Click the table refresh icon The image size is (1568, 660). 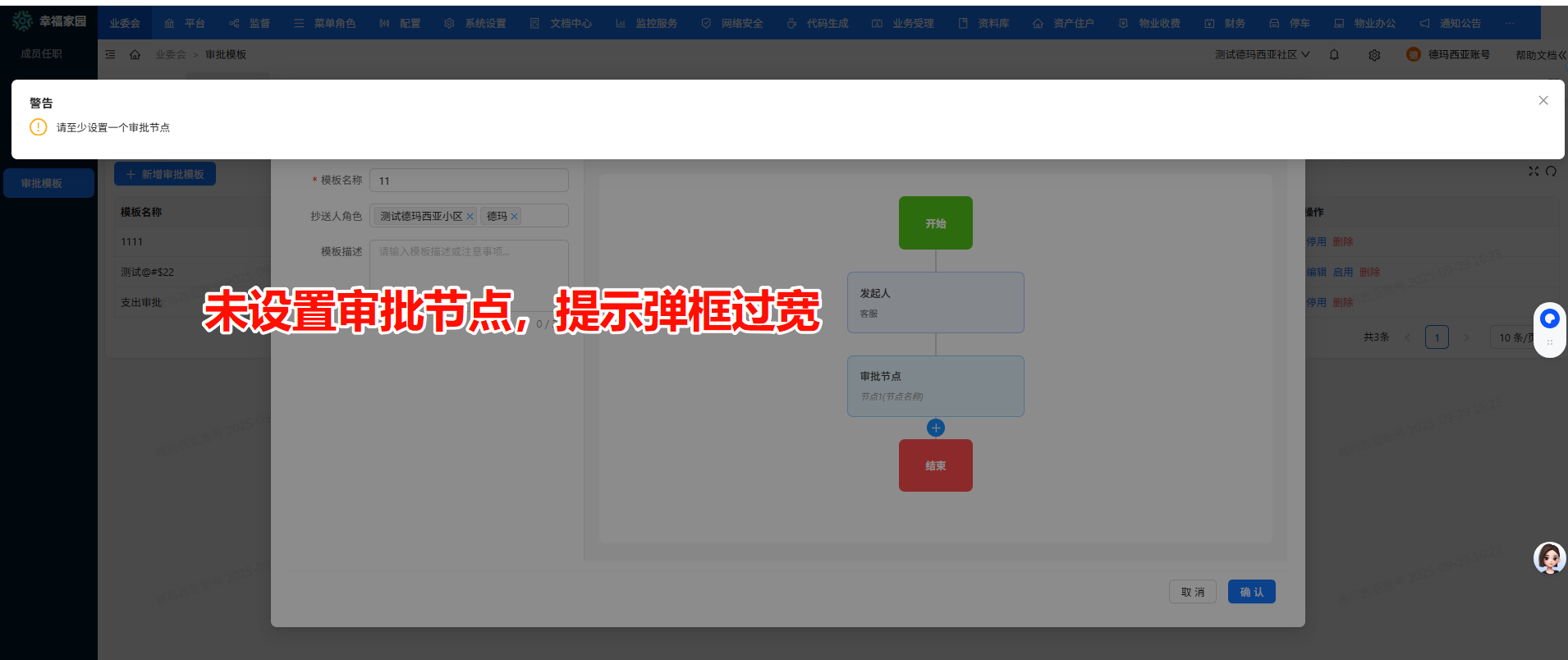tap(1551, 171)
